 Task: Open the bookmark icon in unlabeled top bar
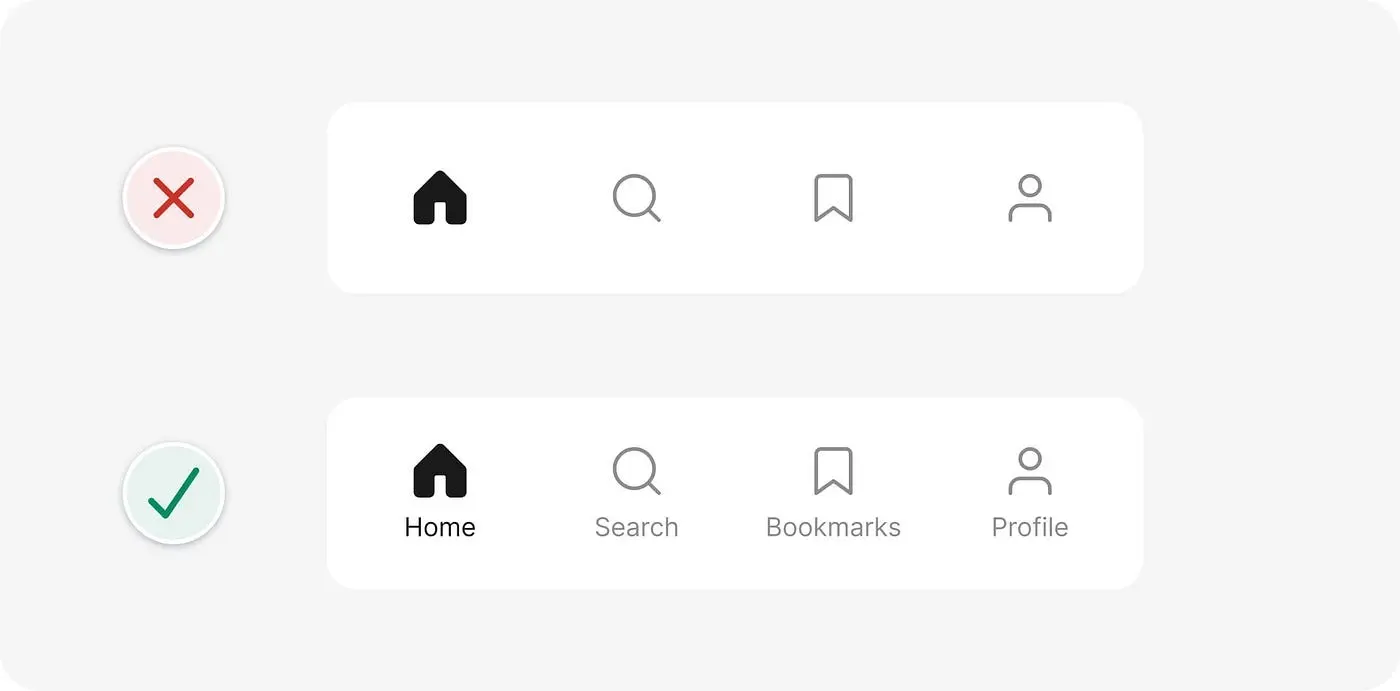pos(833,198)
